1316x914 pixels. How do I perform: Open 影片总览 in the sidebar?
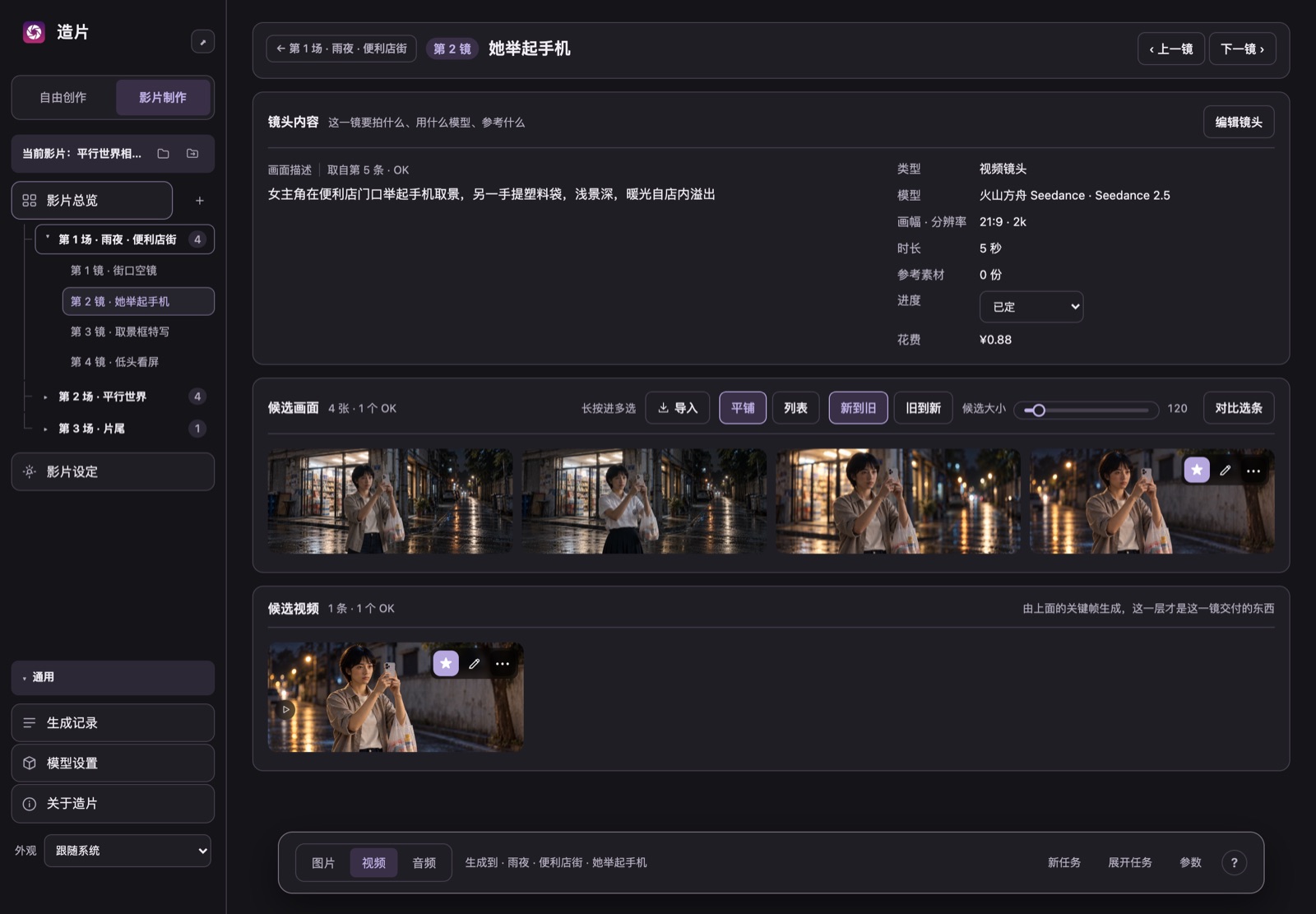(92, 201)
